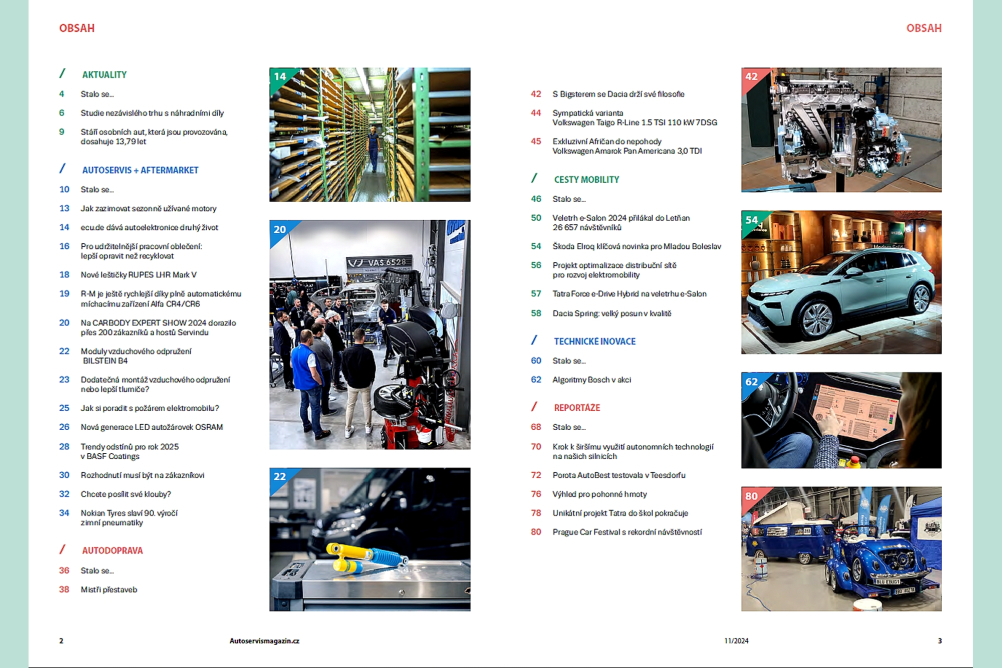This screenshot has height=668, width=1002.
Task: Click the AUTODOPRAVA section heading
Action: (x=112, y=550)
